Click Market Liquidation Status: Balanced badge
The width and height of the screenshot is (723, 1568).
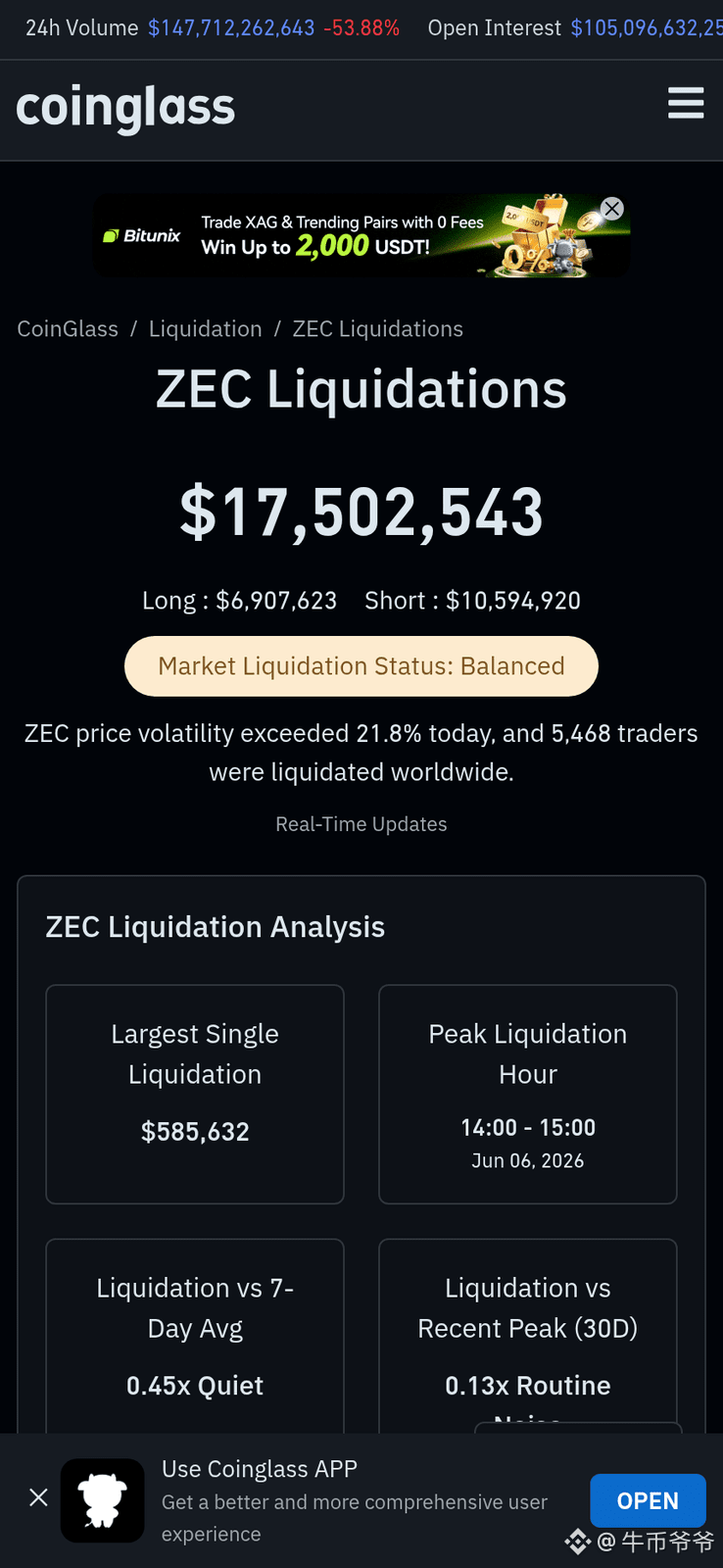point(361,666)
